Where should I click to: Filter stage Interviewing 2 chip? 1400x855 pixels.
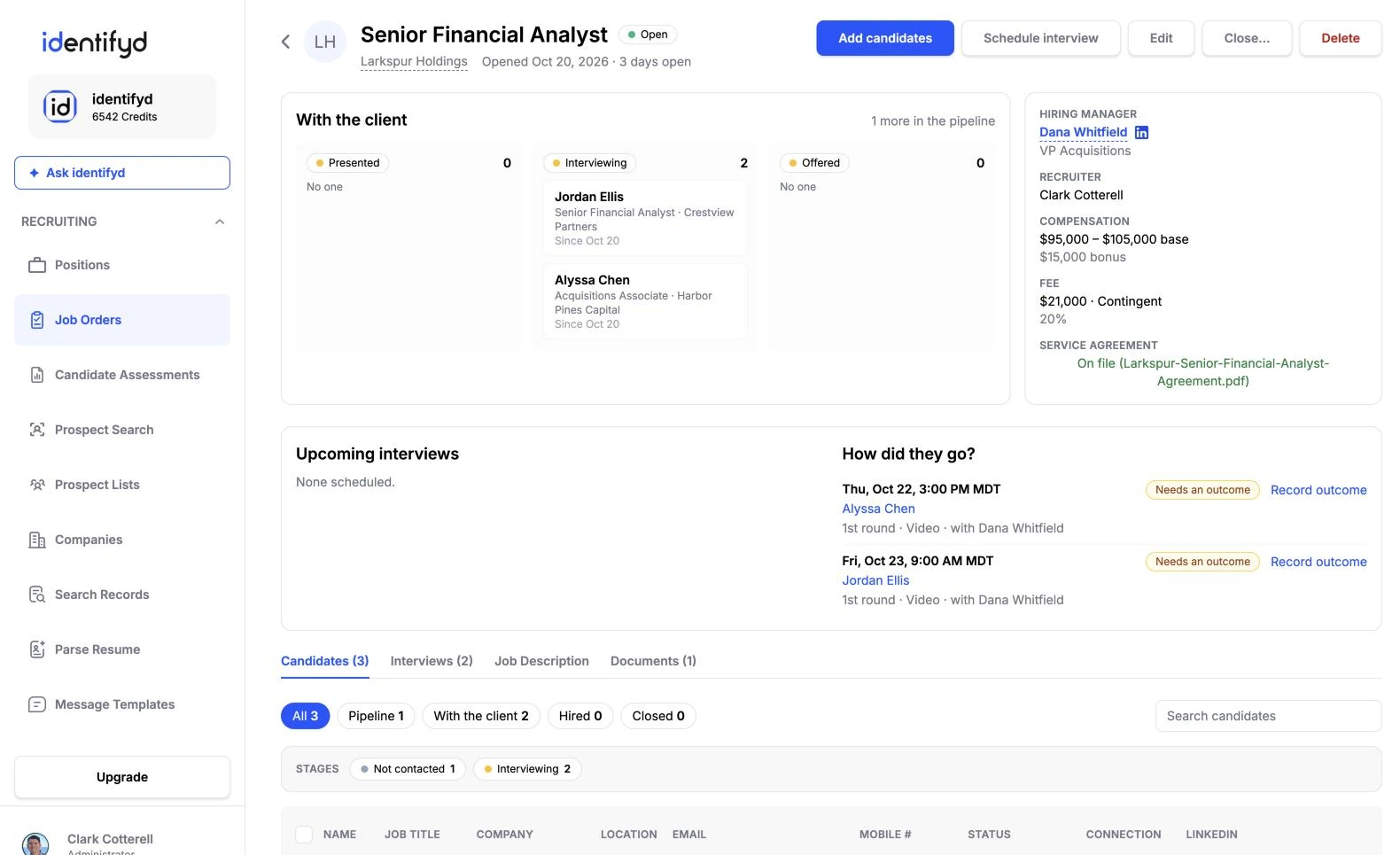(527, 769)
